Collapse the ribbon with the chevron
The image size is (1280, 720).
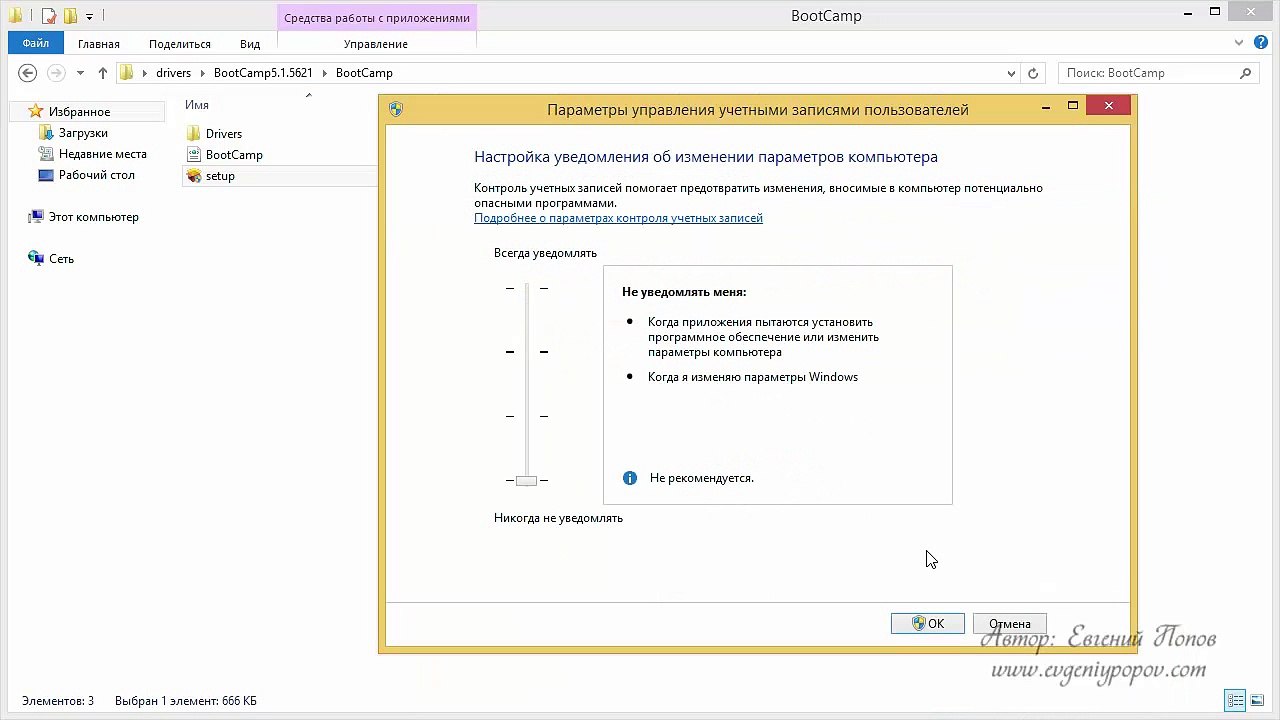(1241, 44)
